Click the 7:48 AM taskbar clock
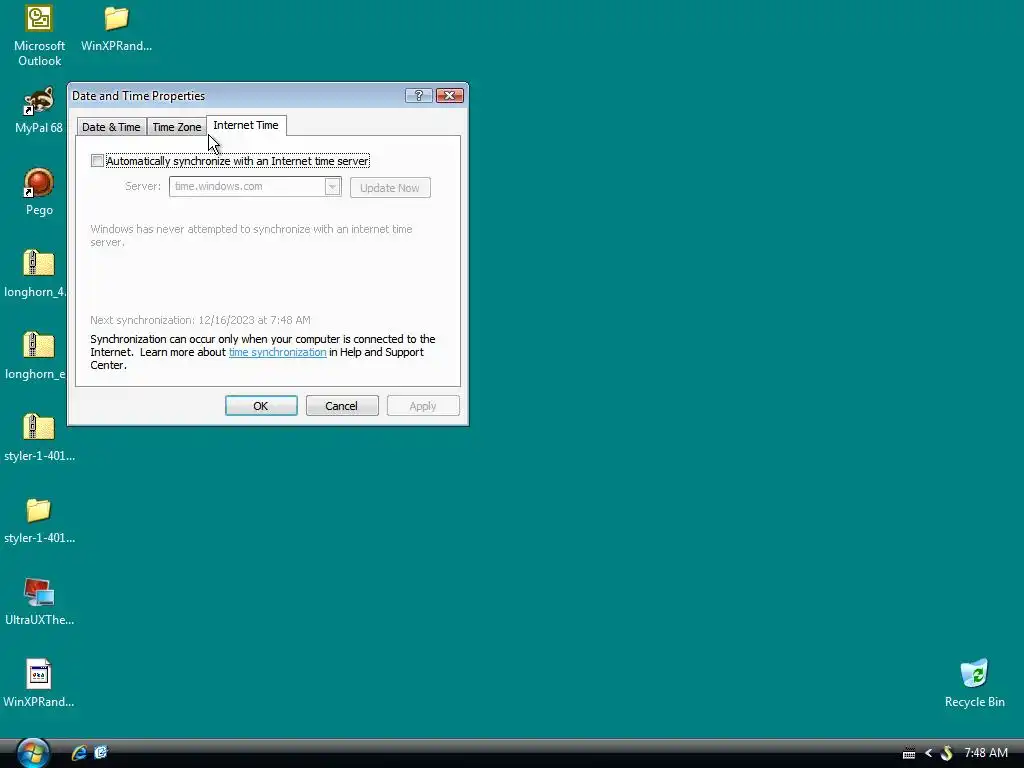 point(986,753)
